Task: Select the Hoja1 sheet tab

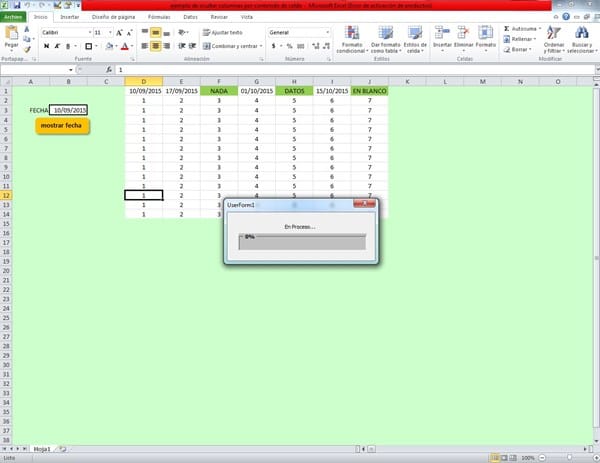Action: coord(42,449)
